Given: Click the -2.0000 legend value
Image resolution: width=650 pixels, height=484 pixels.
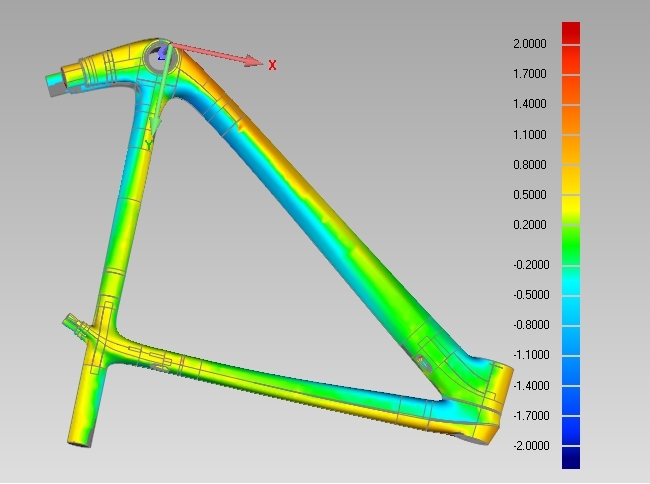Looking at the screenshot, I should pyautogui.click(x=527, y=446).
